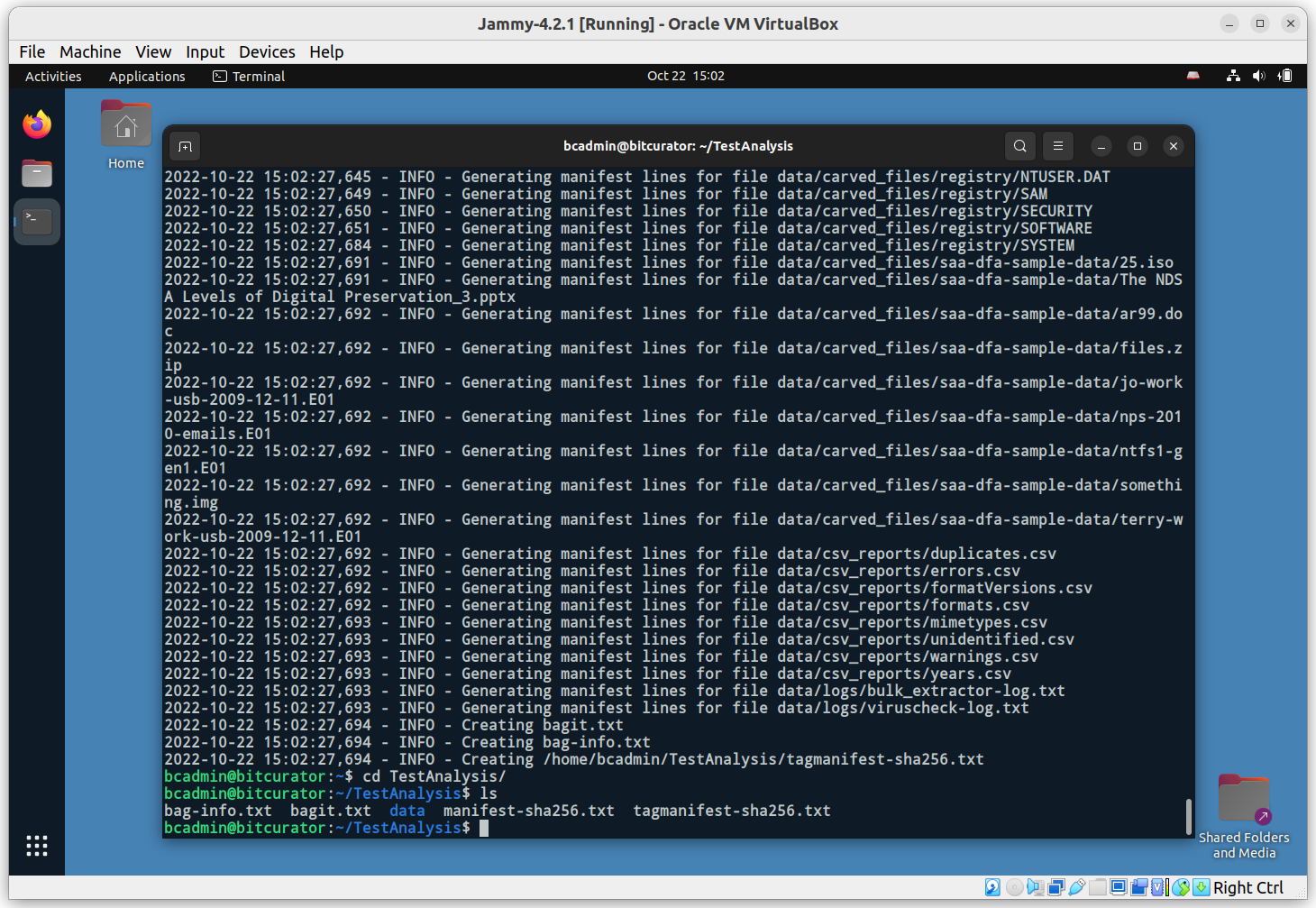
Task: Open VirtualBox File menu
Action: pyautogui.click(x=32, y=51)
